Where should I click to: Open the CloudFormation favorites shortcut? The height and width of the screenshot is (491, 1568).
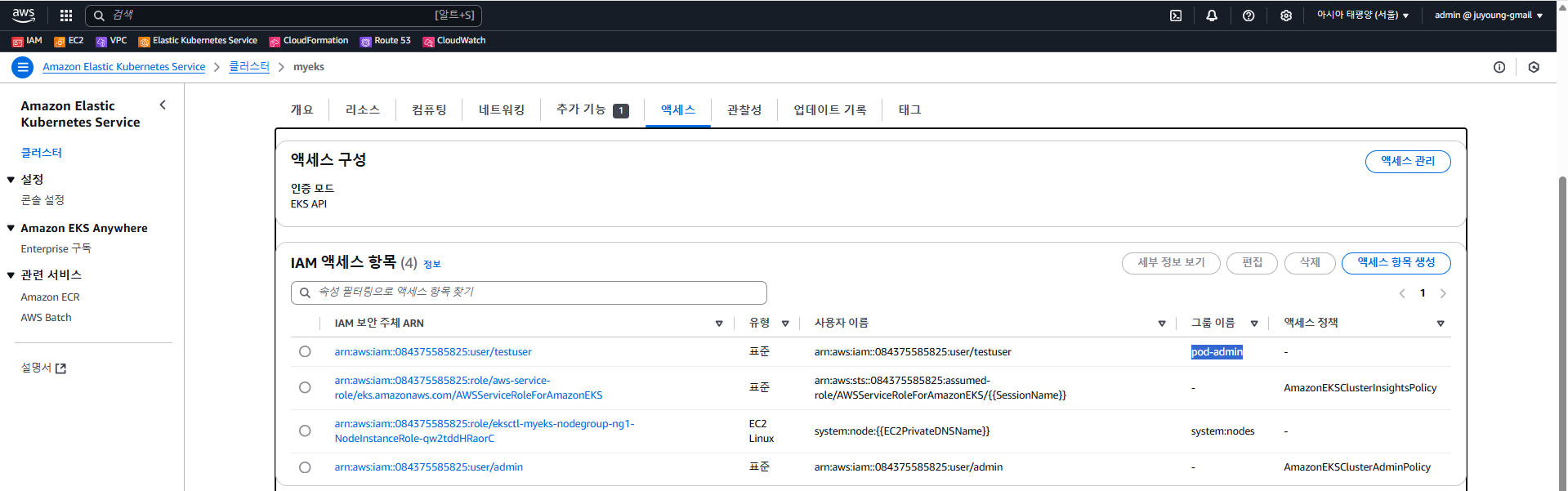tap(309, 41)
